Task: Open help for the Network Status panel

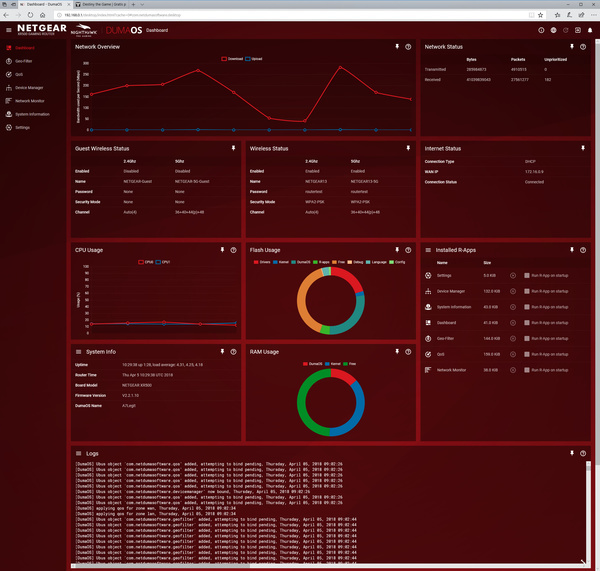Action: click(583, 47)
